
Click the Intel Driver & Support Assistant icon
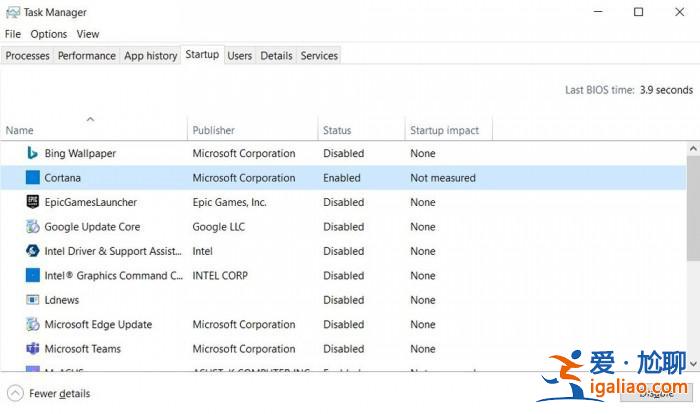[33, 251]
